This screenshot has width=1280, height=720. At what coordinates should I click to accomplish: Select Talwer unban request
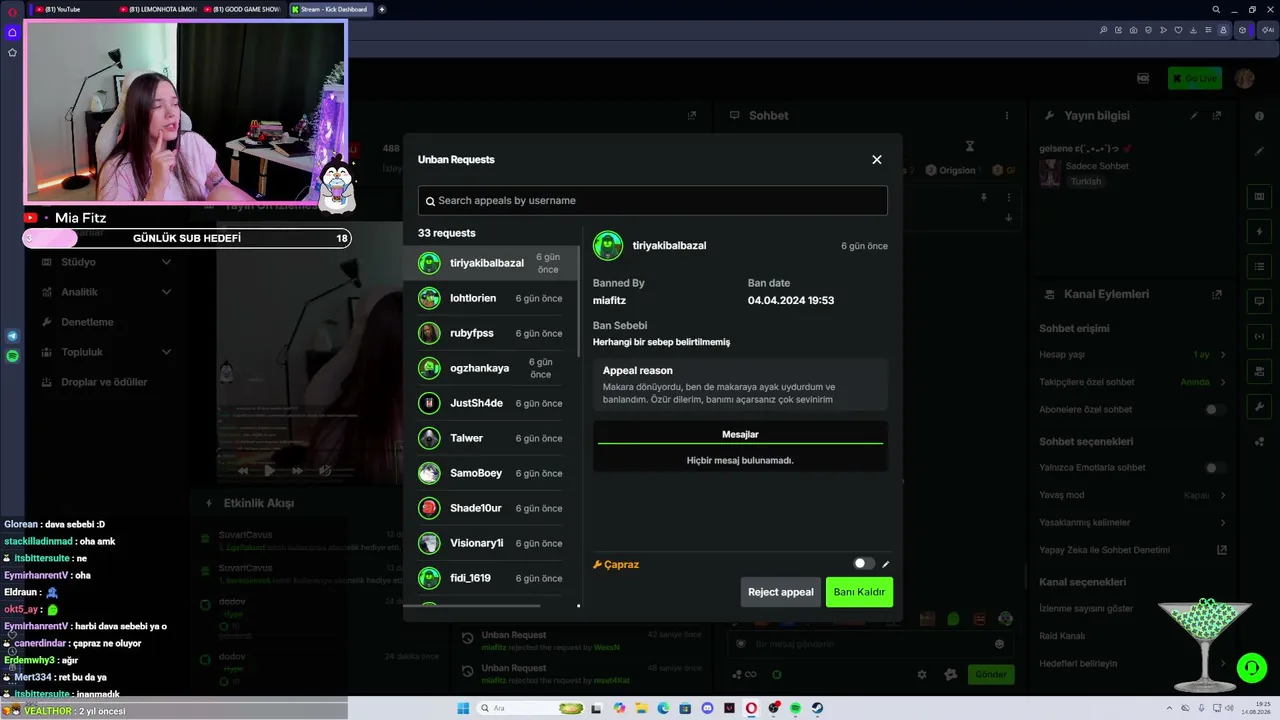pos(490,438)
